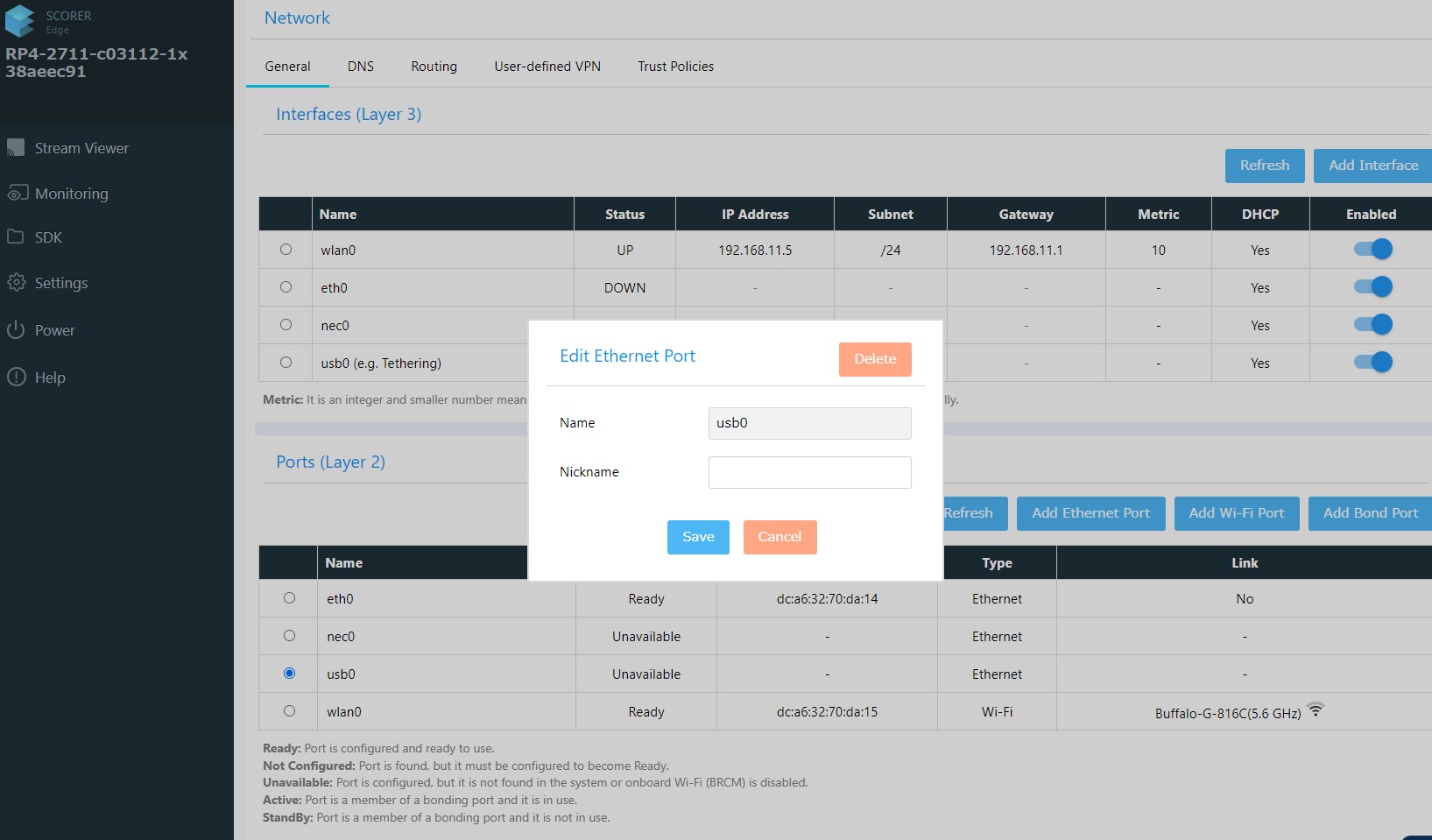This screenshot has height=840, width=1432.
Task: Click the Add Bond Port button
Action: [x=1370, y=513]
